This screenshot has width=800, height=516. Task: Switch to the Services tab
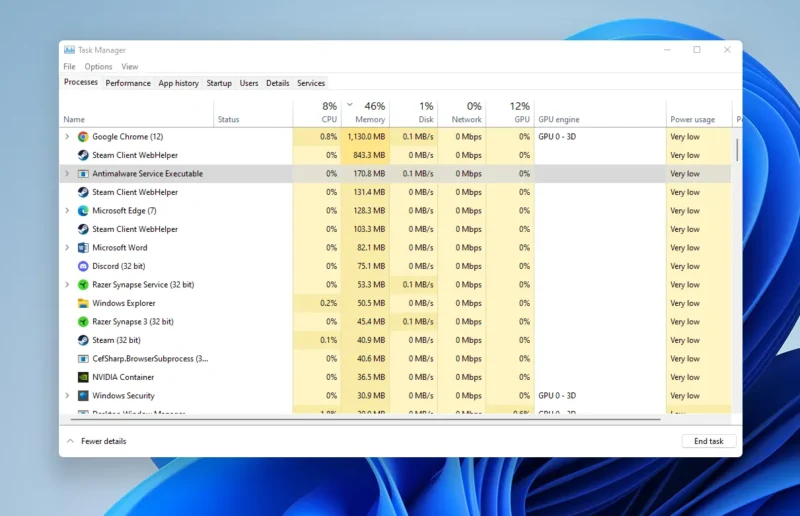point(311,83)
